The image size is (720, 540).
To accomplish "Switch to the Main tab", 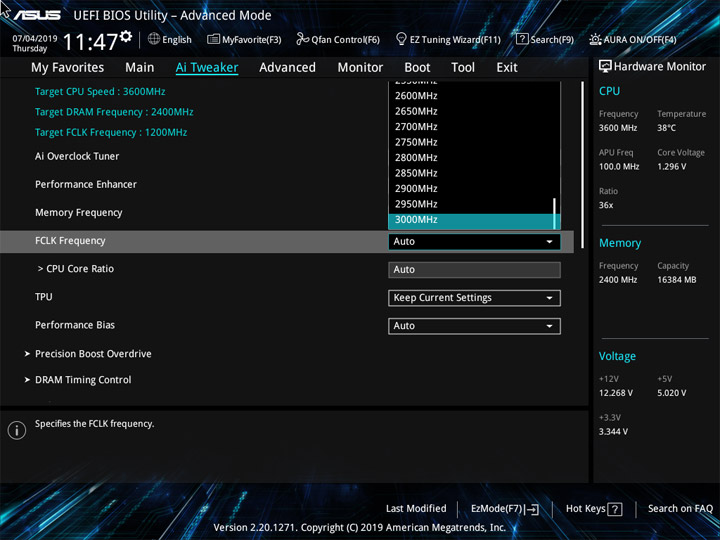I will [x=140, y=68].
